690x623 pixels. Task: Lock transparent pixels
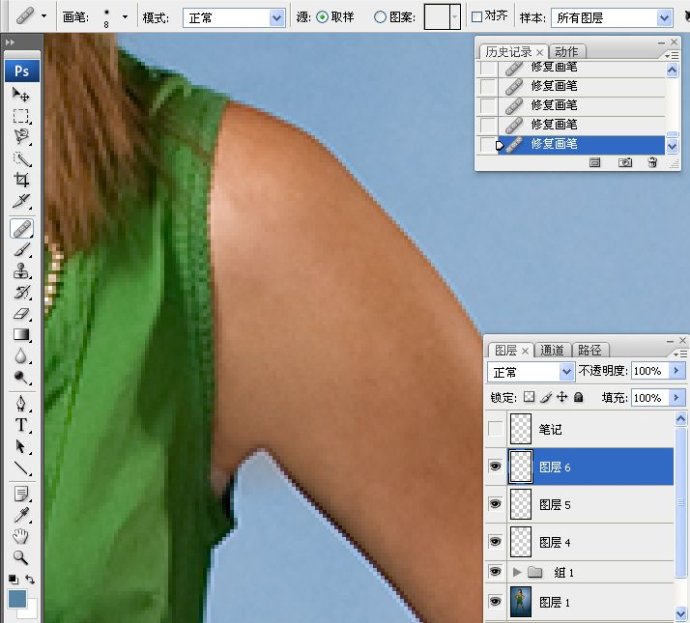point(529,397)
